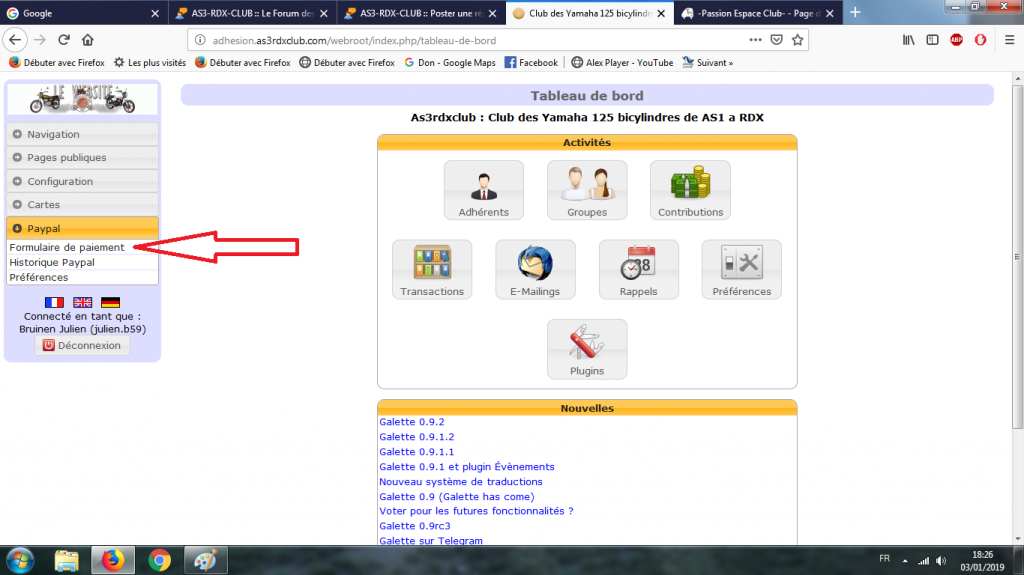Select Formulaire de paiement menu item

tap(67, 247)
